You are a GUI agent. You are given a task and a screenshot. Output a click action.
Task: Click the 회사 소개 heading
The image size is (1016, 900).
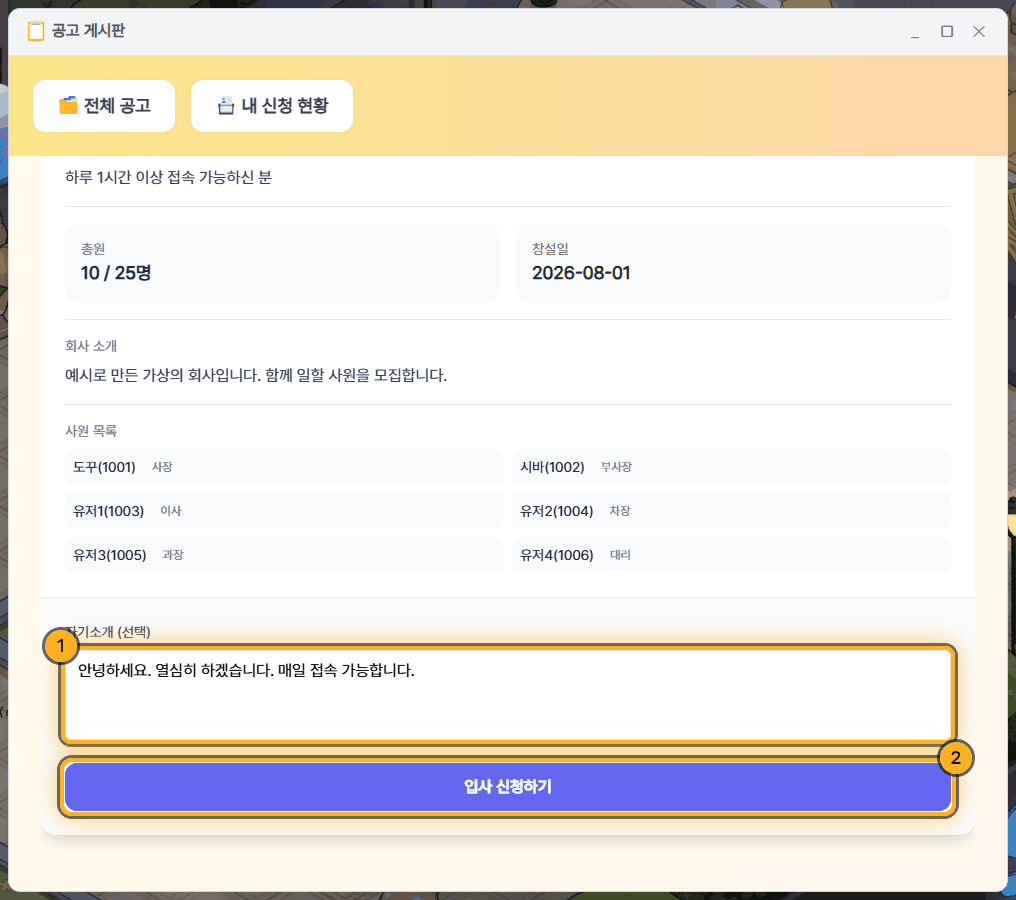click(91, 346)
